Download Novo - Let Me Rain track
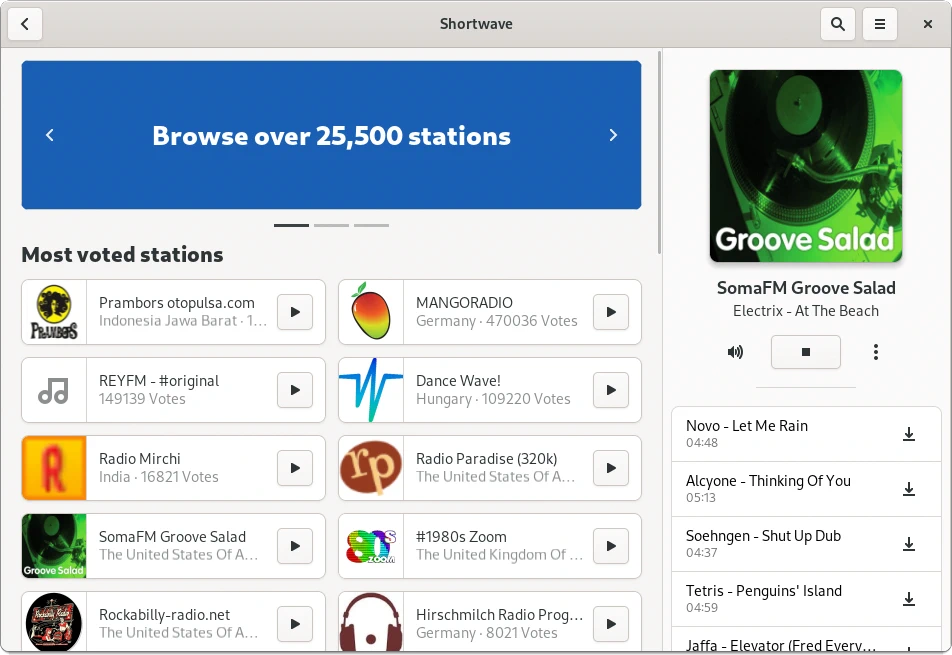 coord(909,434)
